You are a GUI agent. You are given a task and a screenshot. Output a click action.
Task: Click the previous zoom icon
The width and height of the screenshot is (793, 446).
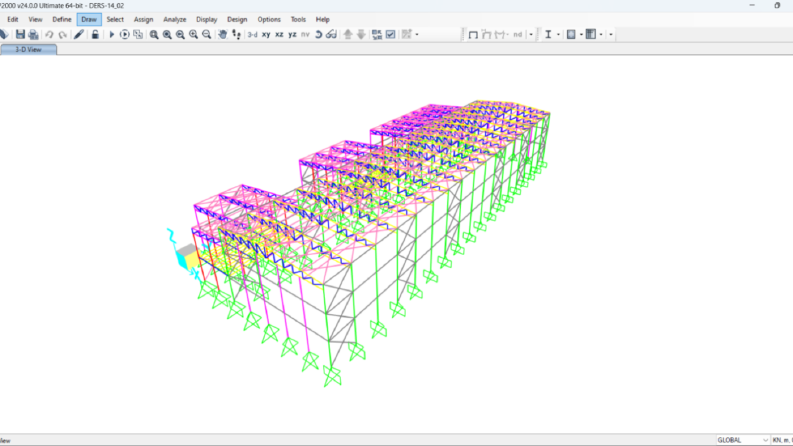click(180, 34)
